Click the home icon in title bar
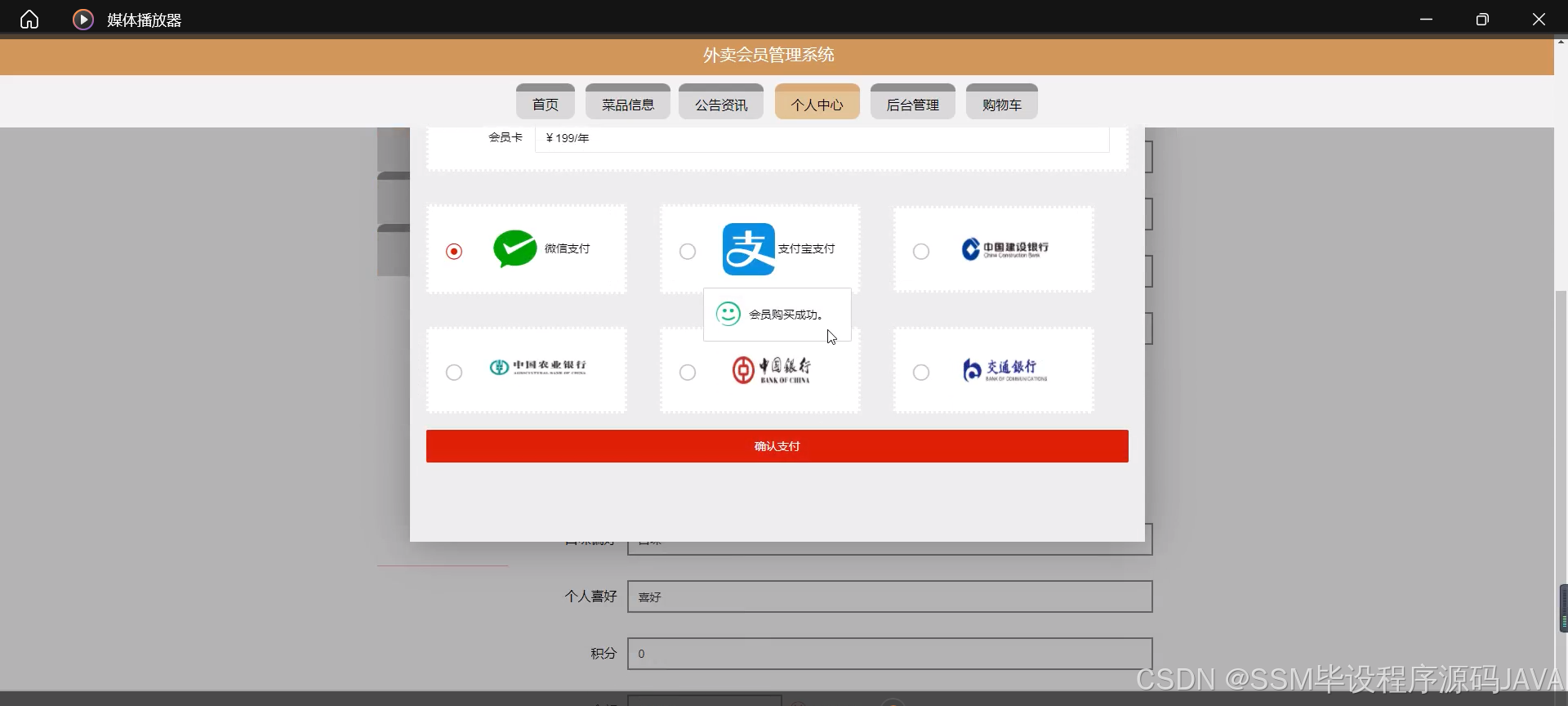This screenshot has height=706, width=1568. point(29,19)
